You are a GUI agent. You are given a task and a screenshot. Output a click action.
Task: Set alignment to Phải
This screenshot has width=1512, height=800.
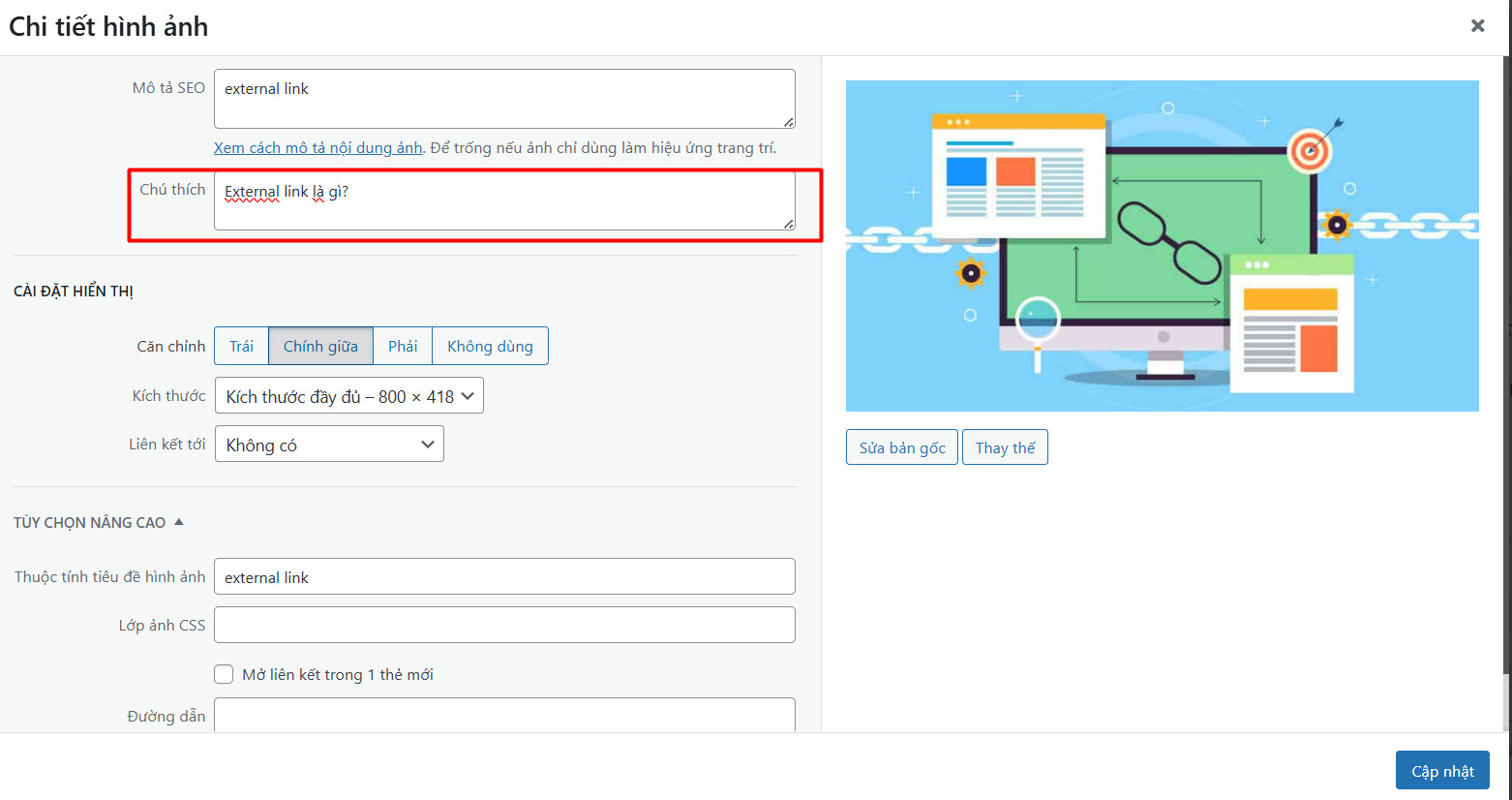[403, 346]
